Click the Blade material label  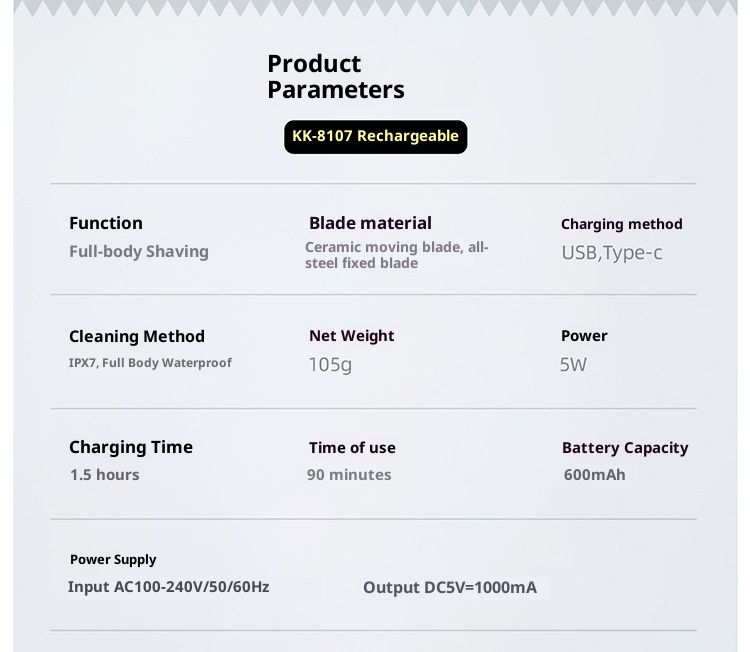[x=370, y=223]
